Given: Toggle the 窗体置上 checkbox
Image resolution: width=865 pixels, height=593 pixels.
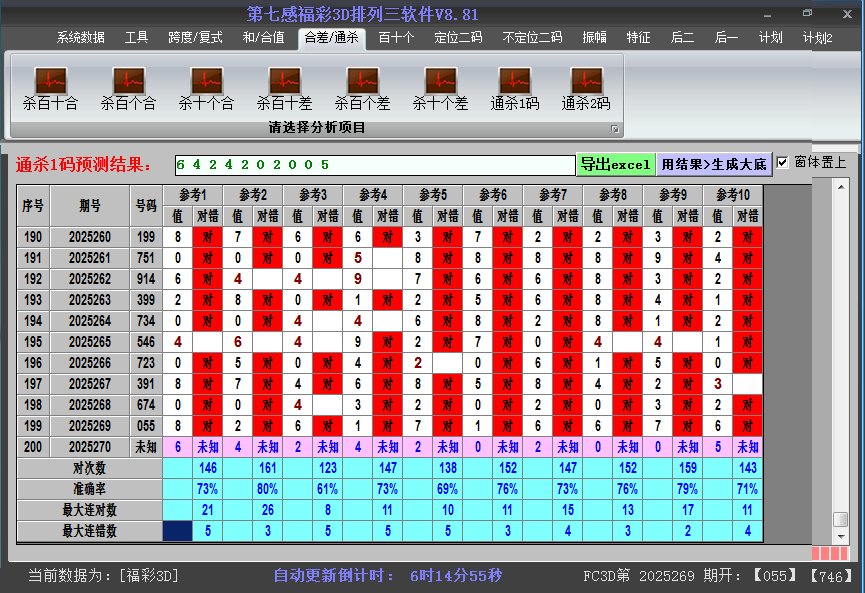Looking at the screenshot, I should 783,163.
